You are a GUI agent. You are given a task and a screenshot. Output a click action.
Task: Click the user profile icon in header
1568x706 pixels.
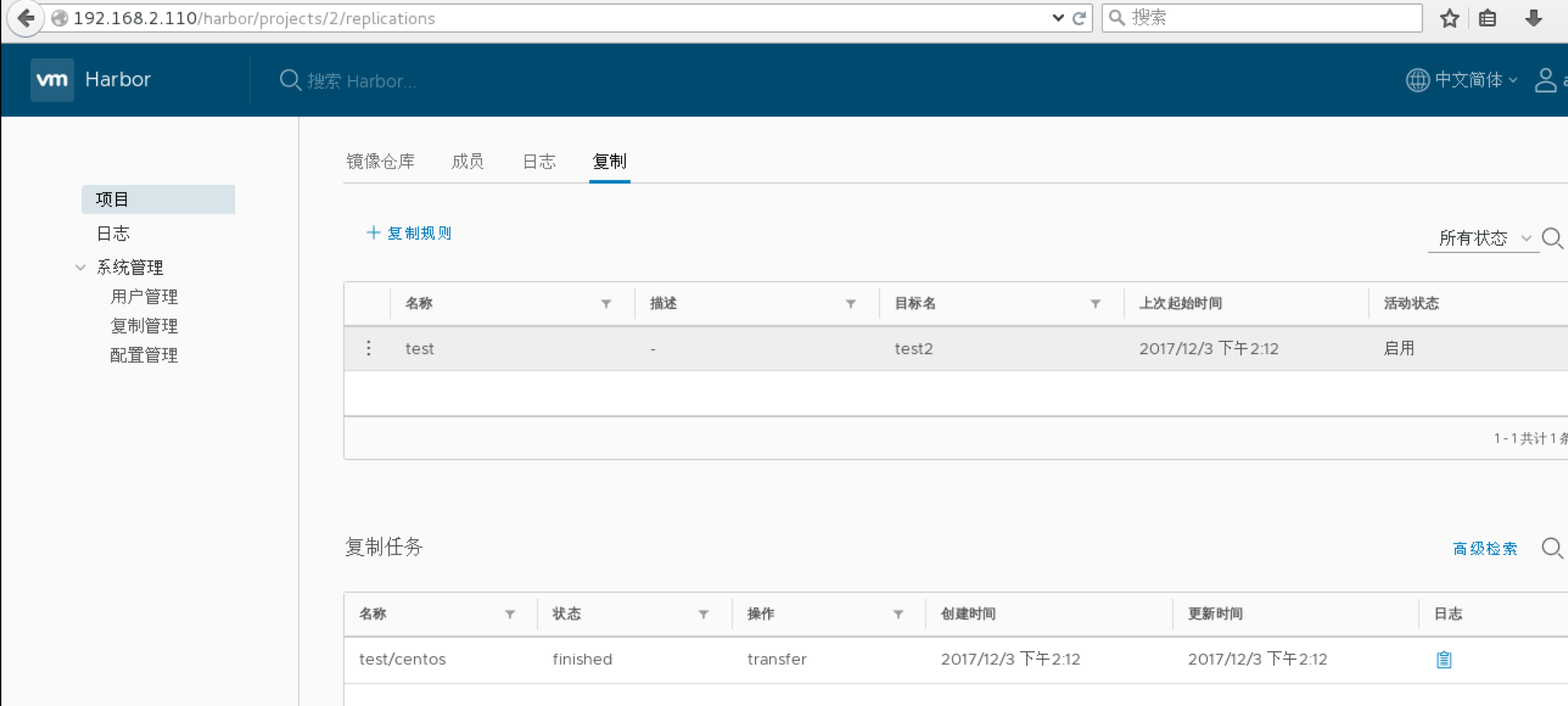pyautogui.click(x=1545, y=80)
